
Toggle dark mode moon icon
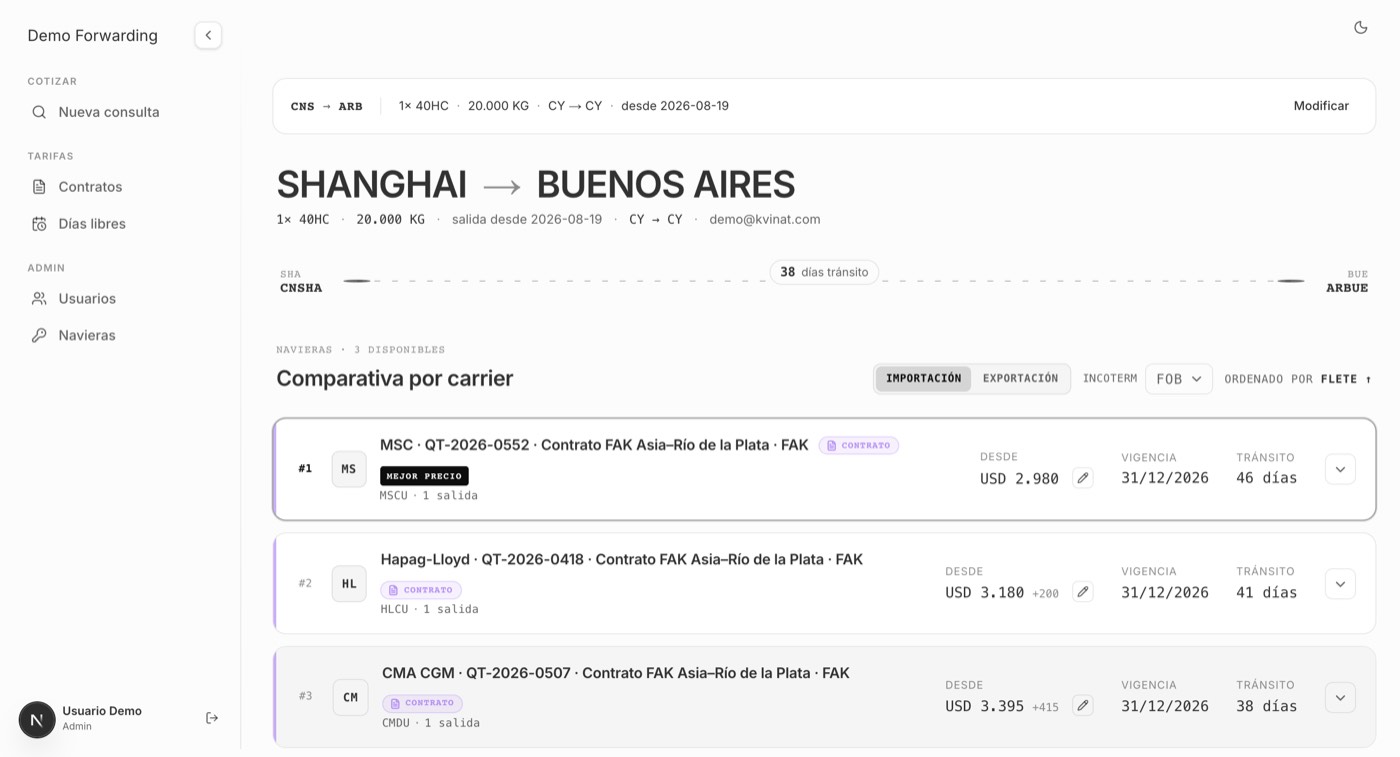click(x=1360, y=28)
